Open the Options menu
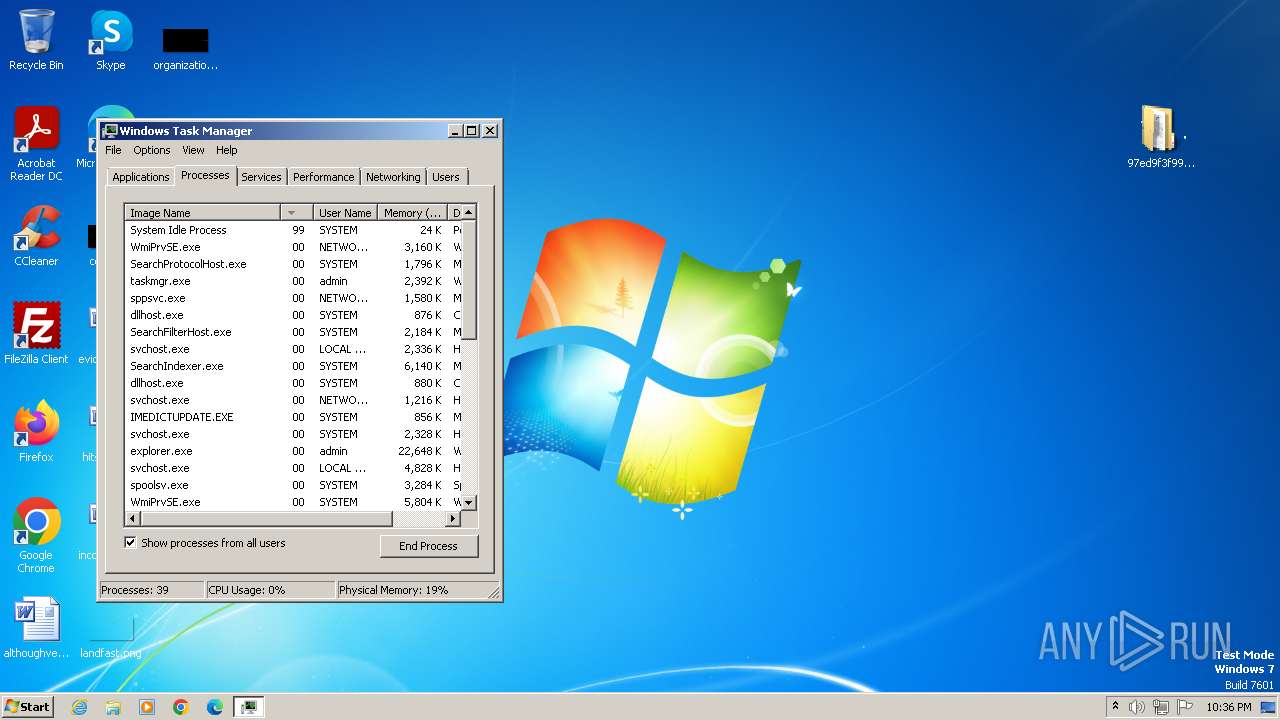The image size is (1280, 720). 152,150
